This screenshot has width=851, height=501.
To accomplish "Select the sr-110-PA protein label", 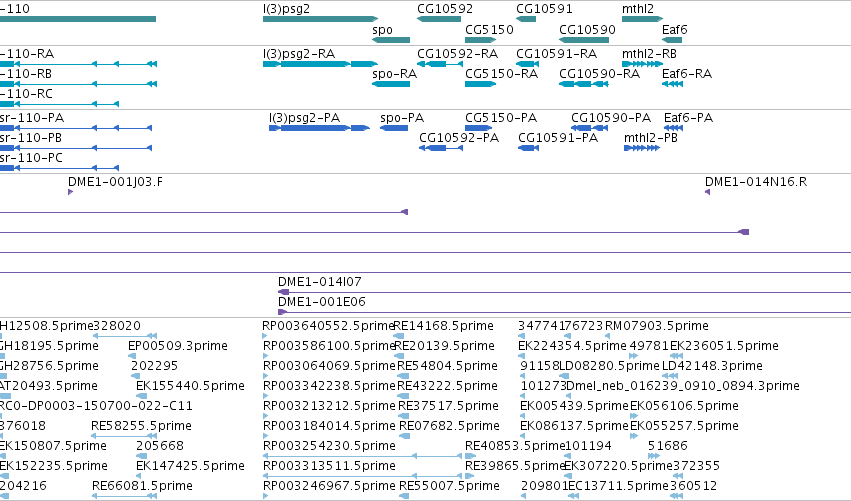I will 32,118.
